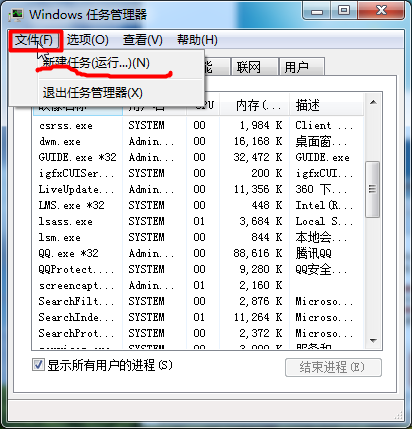This screenshot has height=429, width=412.
Task: Switch to the 用户 tab
Action: point(301,67)
